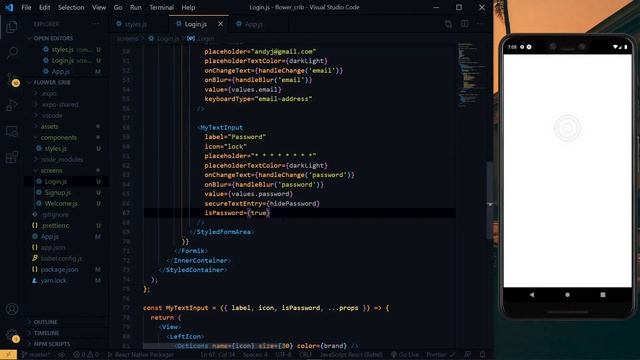Click the JavaScript React language mode indicator

click(x=351, y=355)
